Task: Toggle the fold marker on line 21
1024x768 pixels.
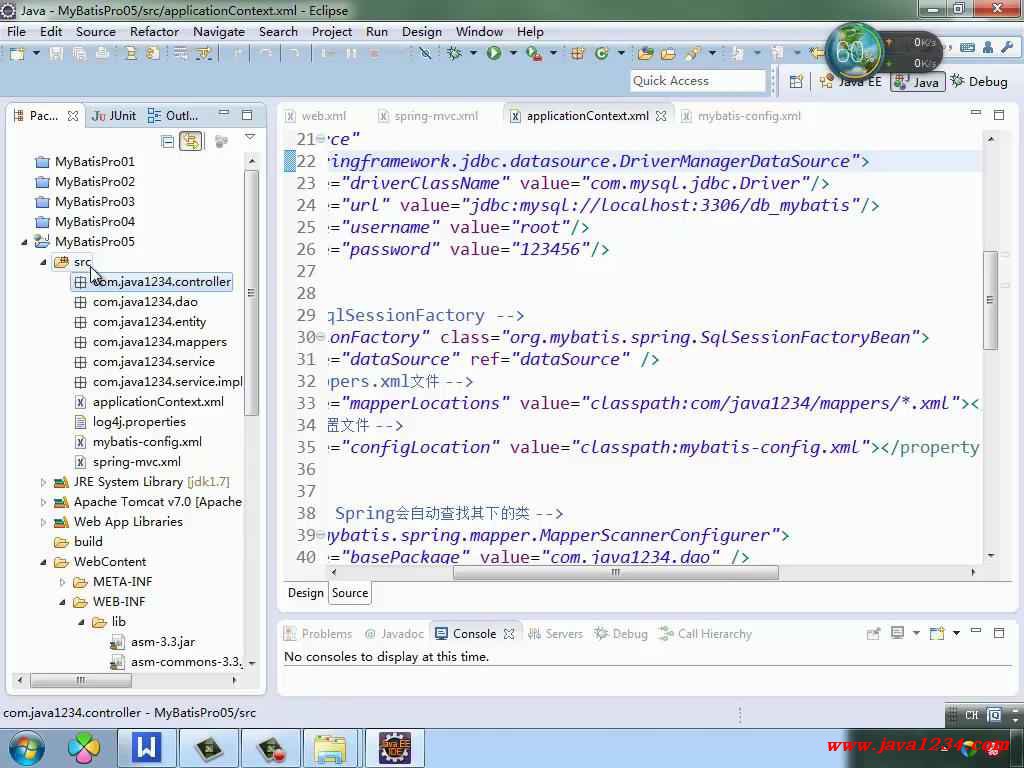Action: point(320,138)
